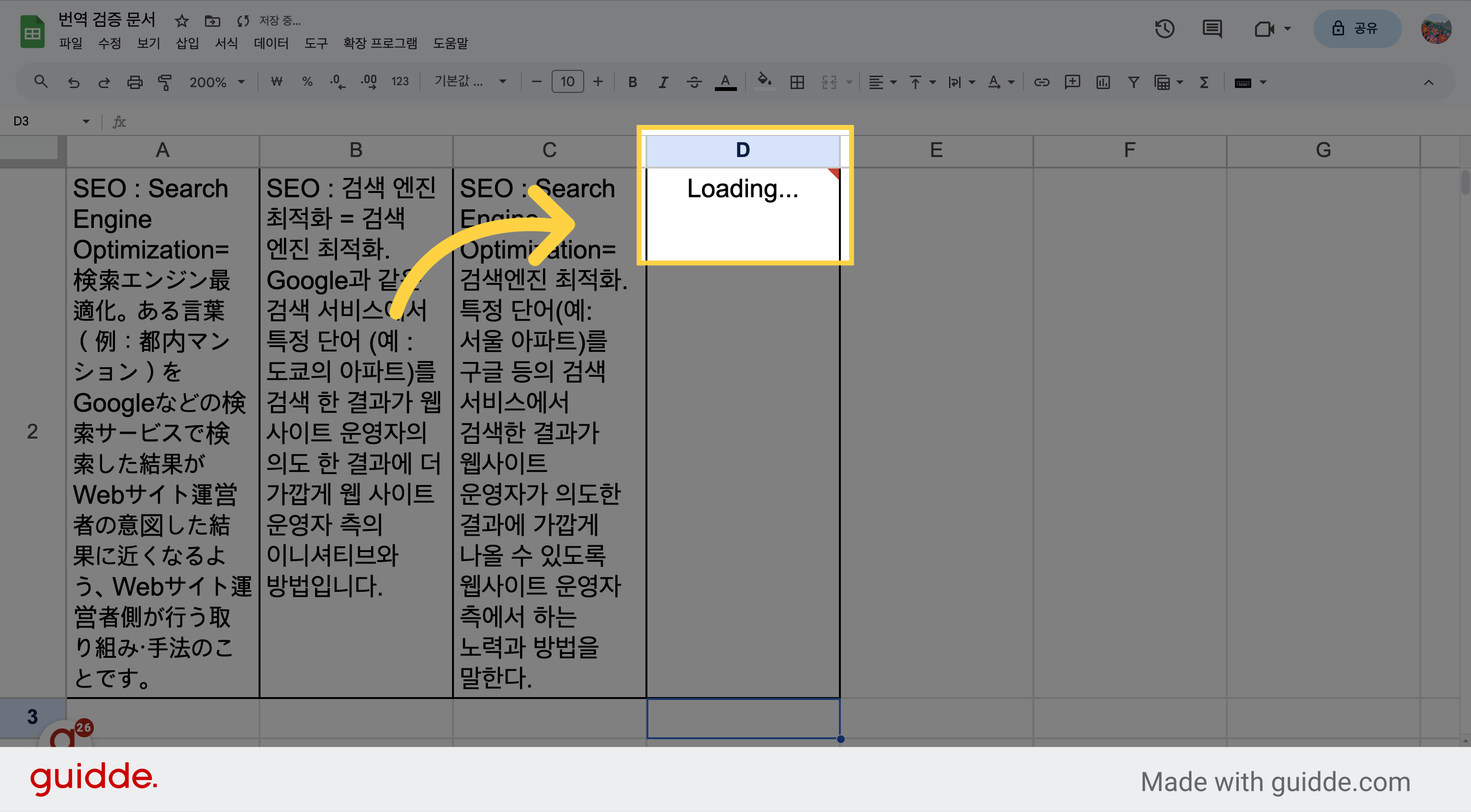
Task: Toggle strikethrough formatting
Action: pyautogui.click(x=694, y=82)
